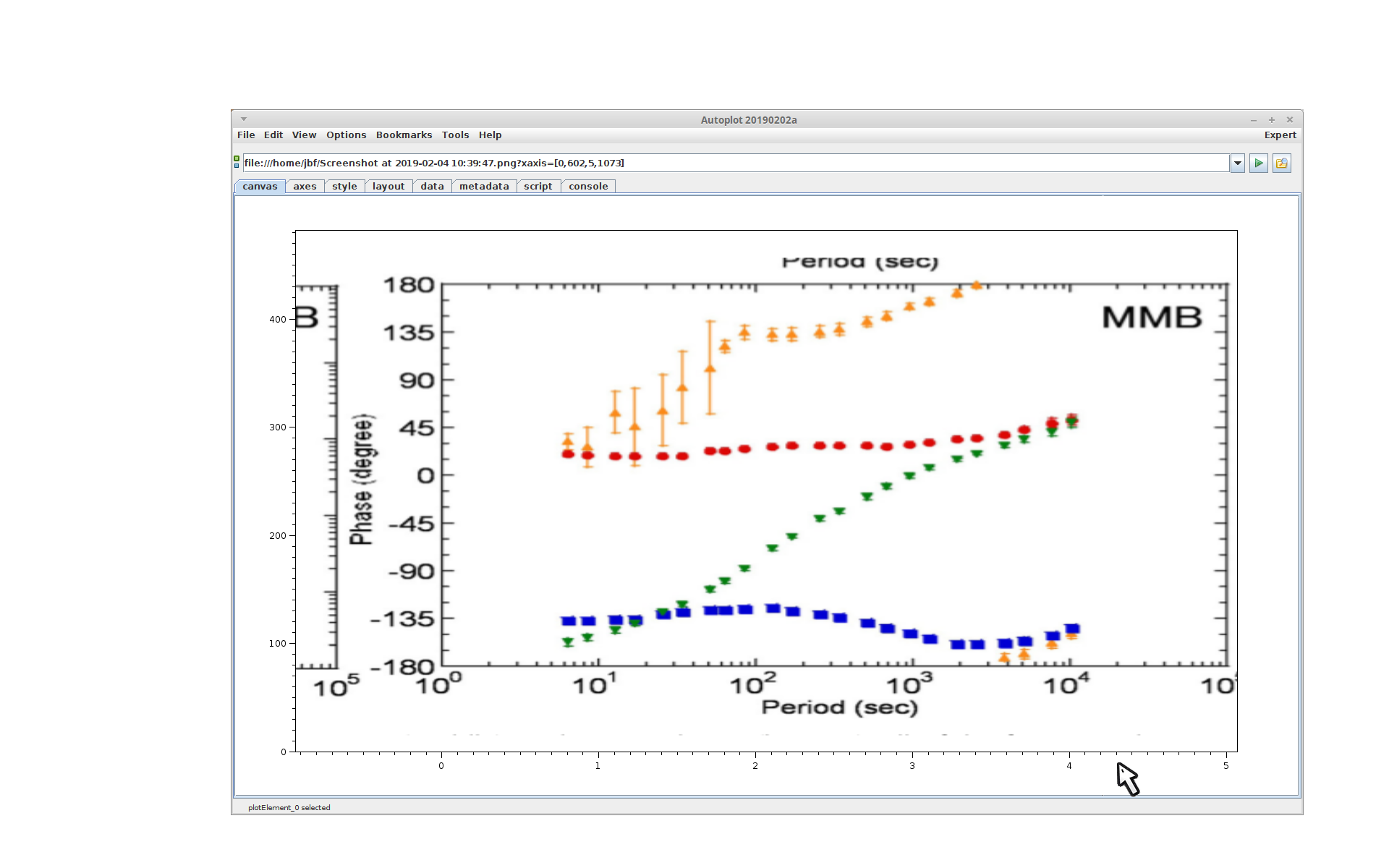Close the Autoplot window
This screenshot has height=868, width=1389.
[x=1290, y=120]
